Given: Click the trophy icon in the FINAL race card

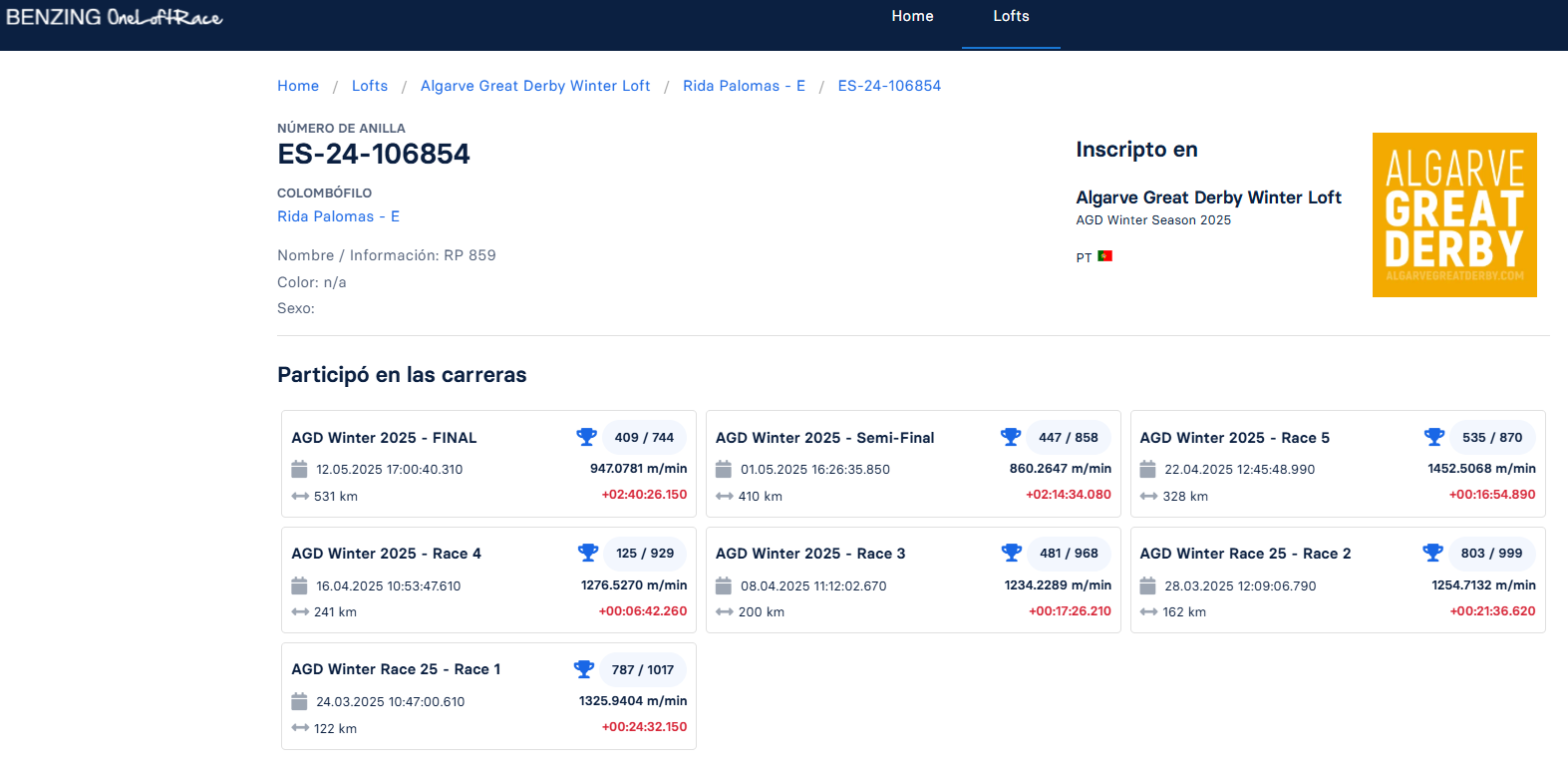Looking at the screenshot, I should (x=586, y=437).
